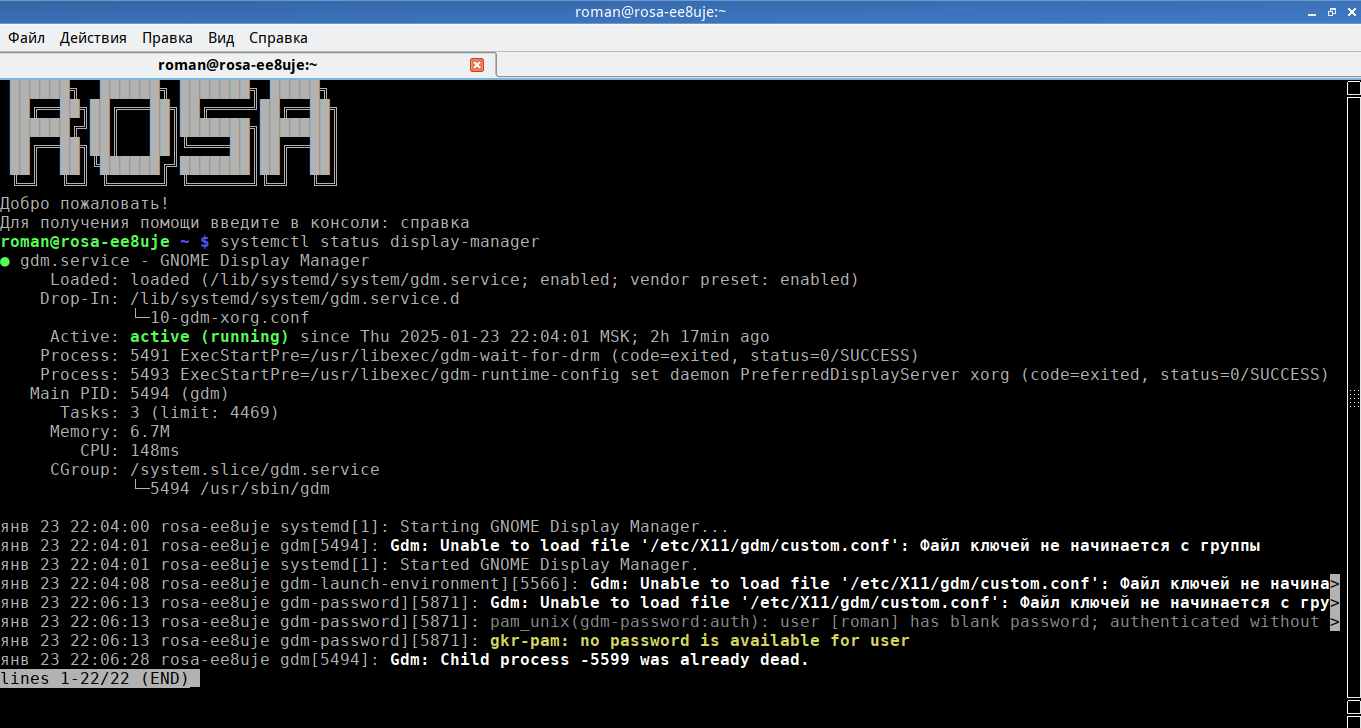The width and height of the screenshot is (1361, 728).
Task: Click the scrollbar down arrow
Action: tap(1352, 720)
